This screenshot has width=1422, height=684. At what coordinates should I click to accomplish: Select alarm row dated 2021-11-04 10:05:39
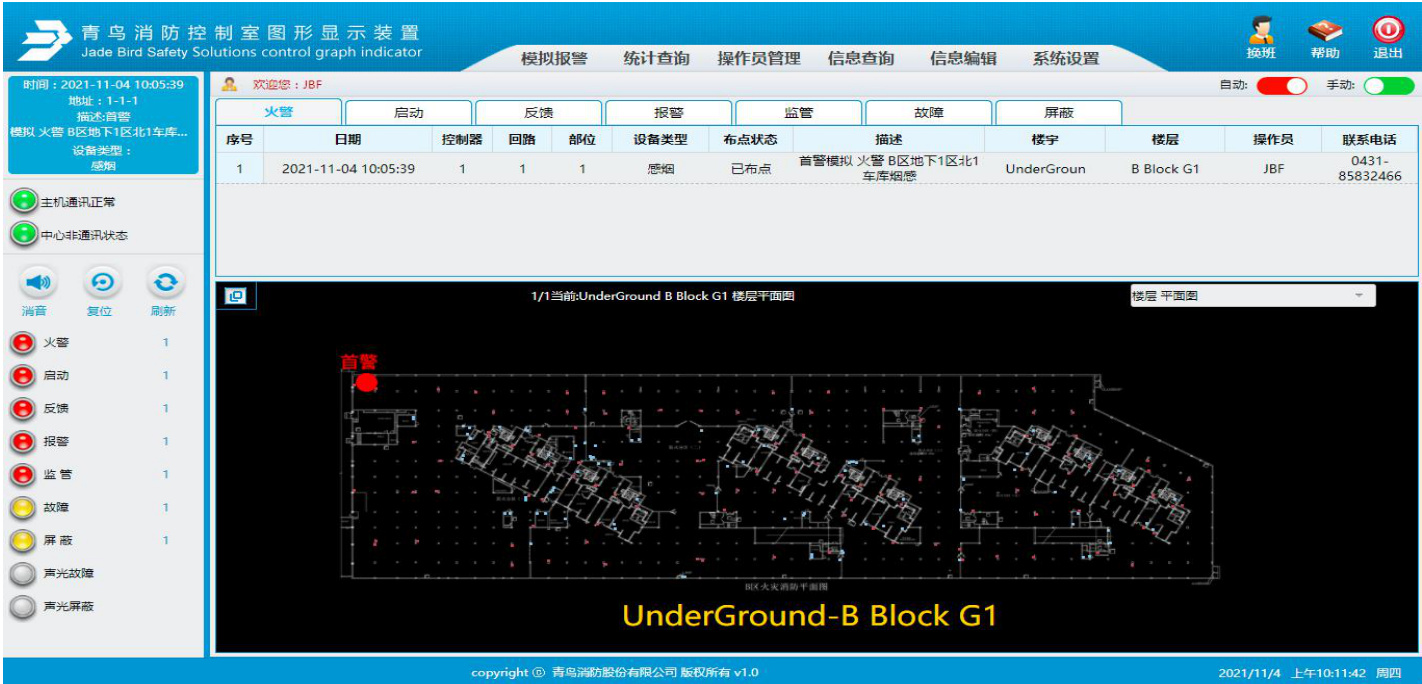pyautogui.click(x=817, y=168)
